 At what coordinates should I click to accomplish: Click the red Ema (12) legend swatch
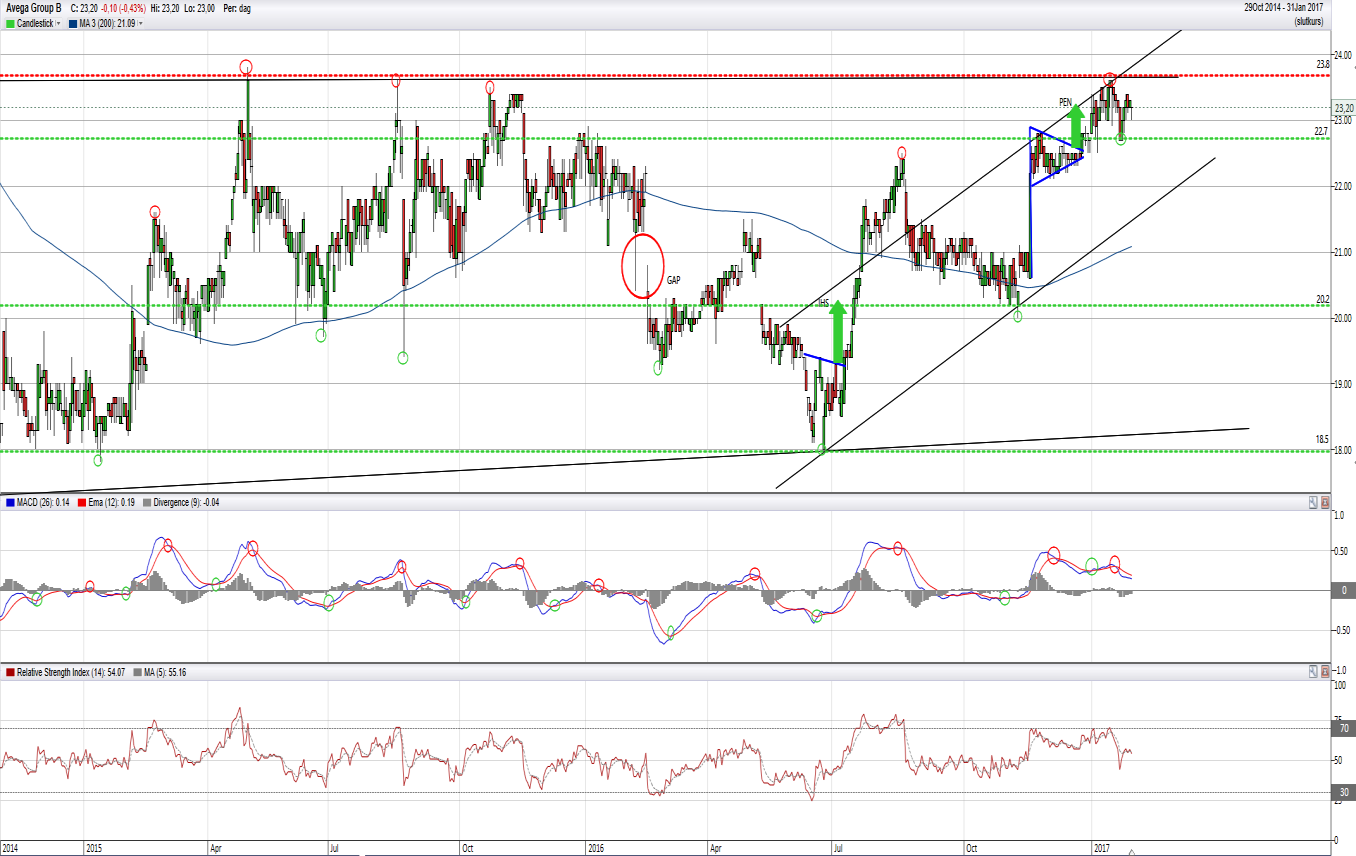click(83, 502)
